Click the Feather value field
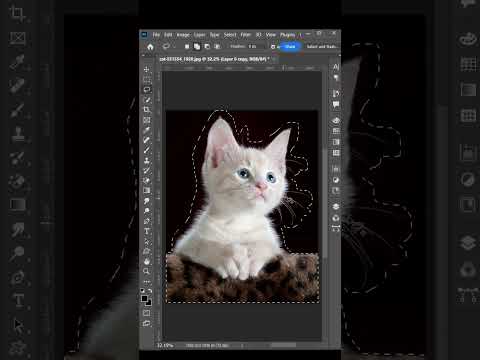 click(x=256, y=47)
